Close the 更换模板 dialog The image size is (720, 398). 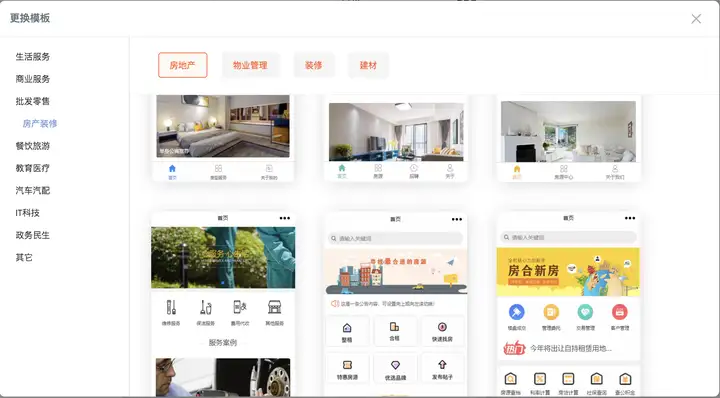(x=696, y=19)
